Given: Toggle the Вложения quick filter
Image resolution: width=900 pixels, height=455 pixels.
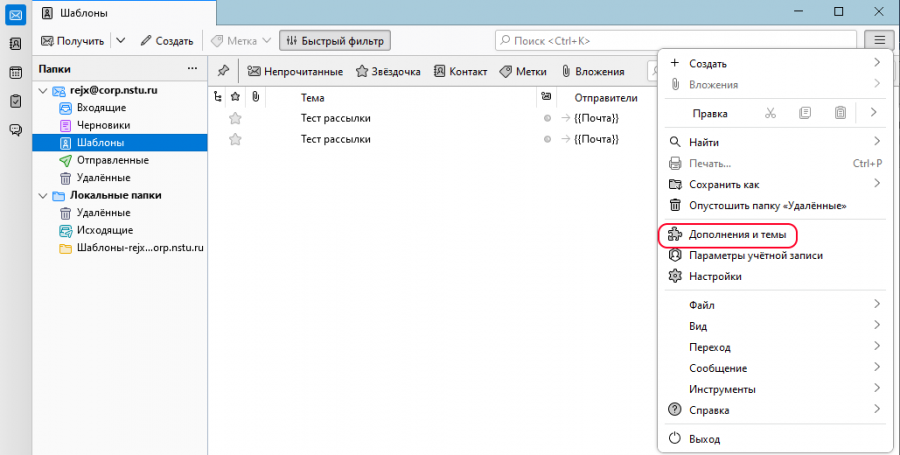Looking at the screenshot, I should point(593,71).
